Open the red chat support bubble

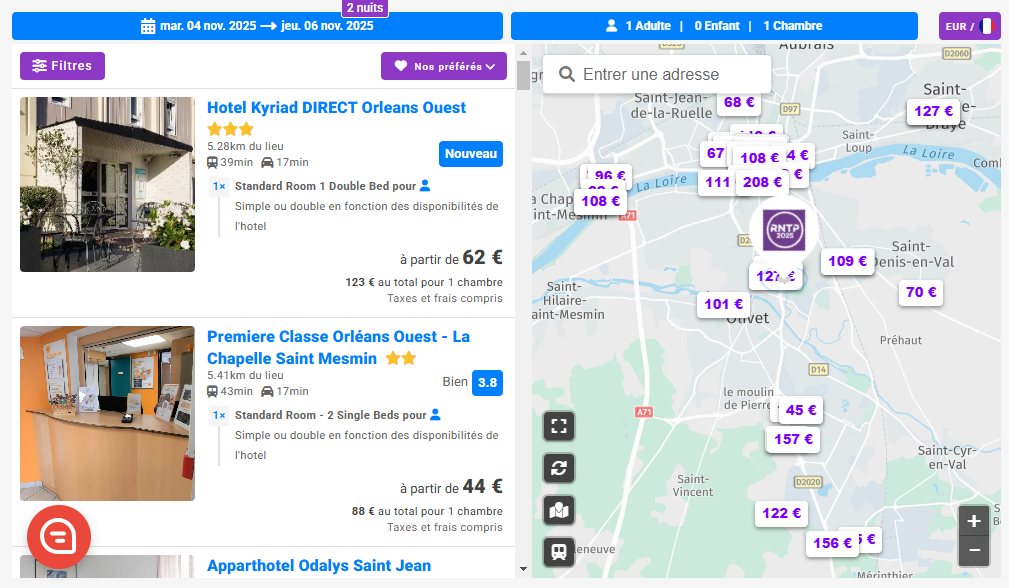pos(59,537)
